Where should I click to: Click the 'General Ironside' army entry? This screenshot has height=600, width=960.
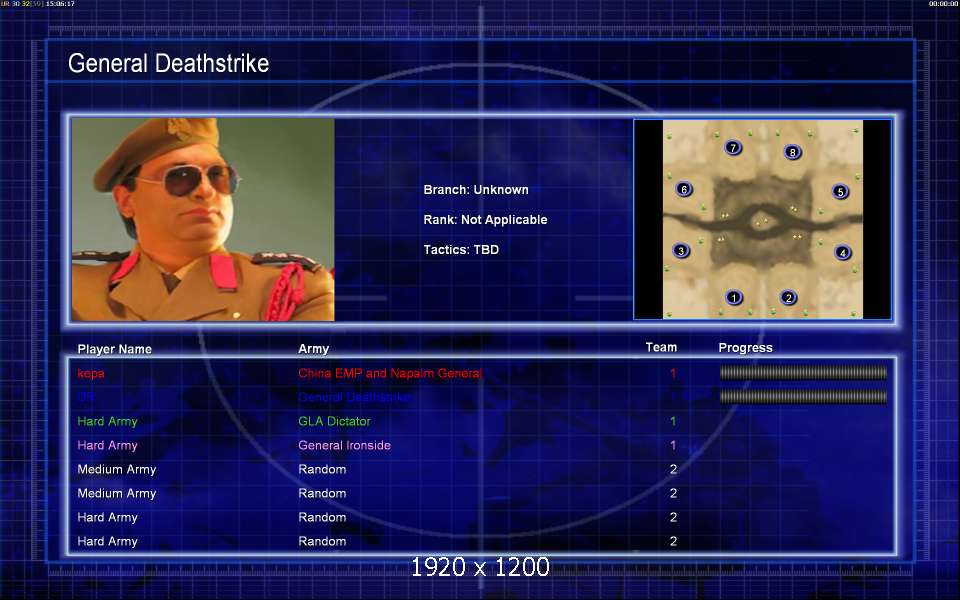point(344,445)
